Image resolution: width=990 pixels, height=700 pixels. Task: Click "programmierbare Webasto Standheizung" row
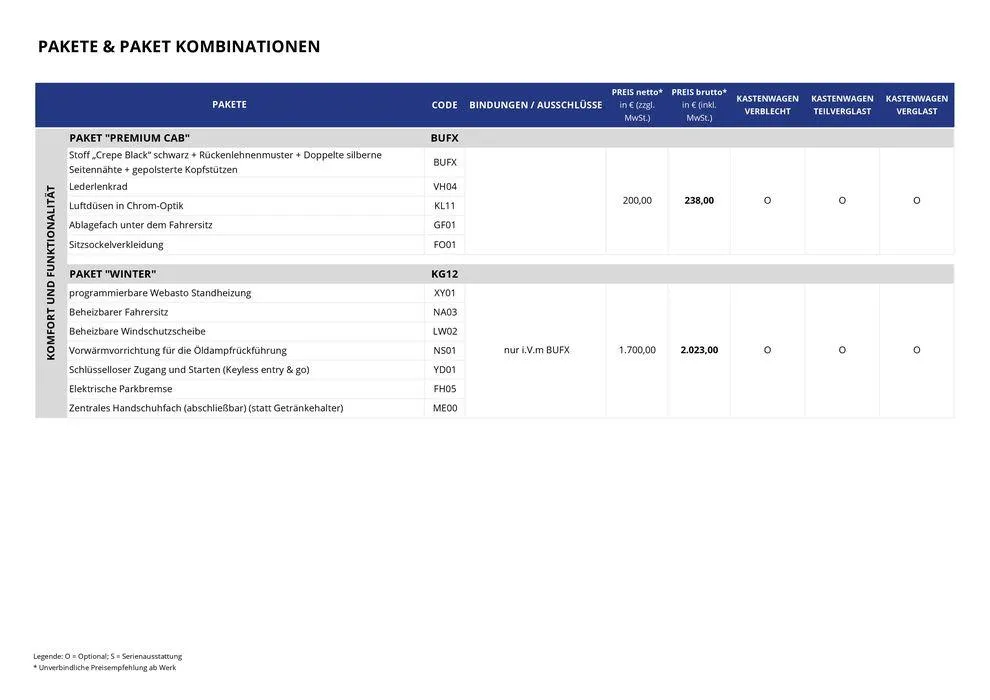[x=160, y=293]
